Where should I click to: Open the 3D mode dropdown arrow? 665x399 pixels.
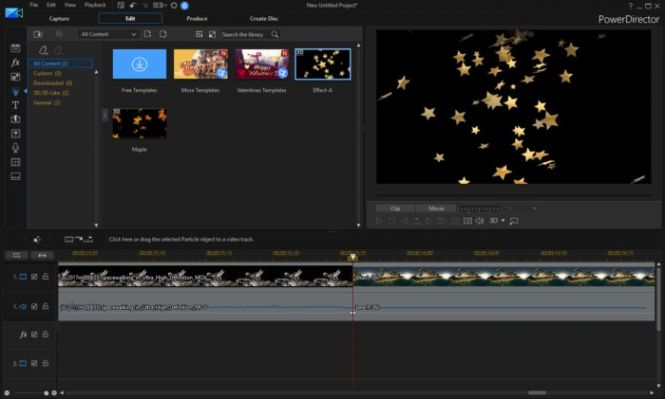click(x=503, y=221)
